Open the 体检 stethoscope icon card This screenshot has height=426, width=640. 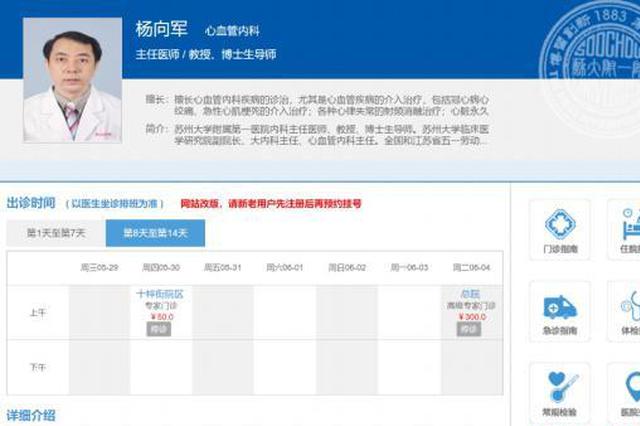pyautogui.click(x=624, y=311)
